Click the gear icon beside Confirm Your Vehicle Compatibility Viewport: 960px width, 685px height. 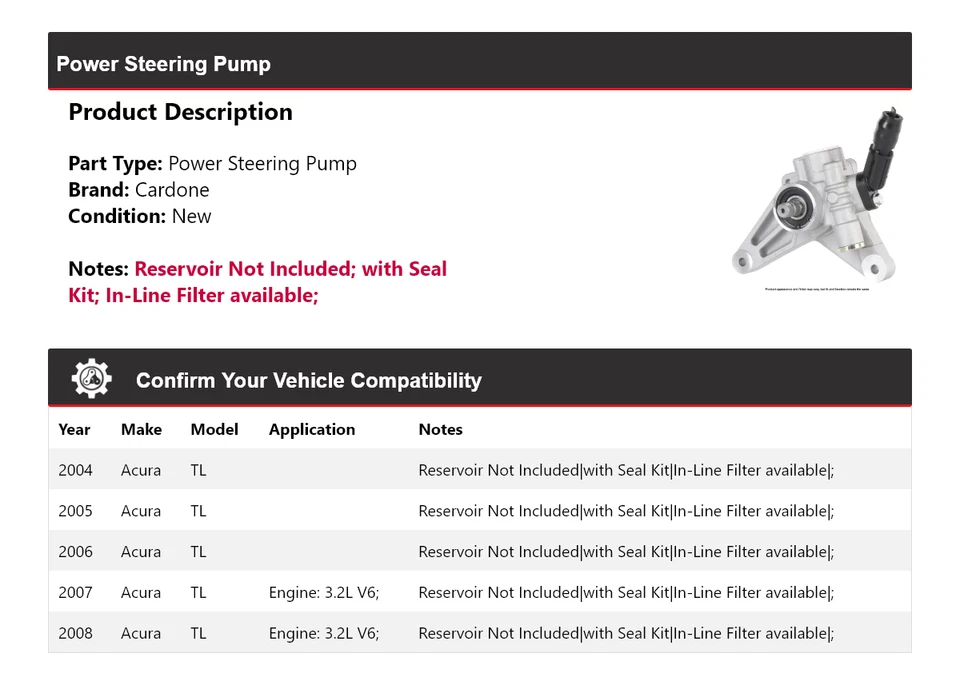point(91,379)
